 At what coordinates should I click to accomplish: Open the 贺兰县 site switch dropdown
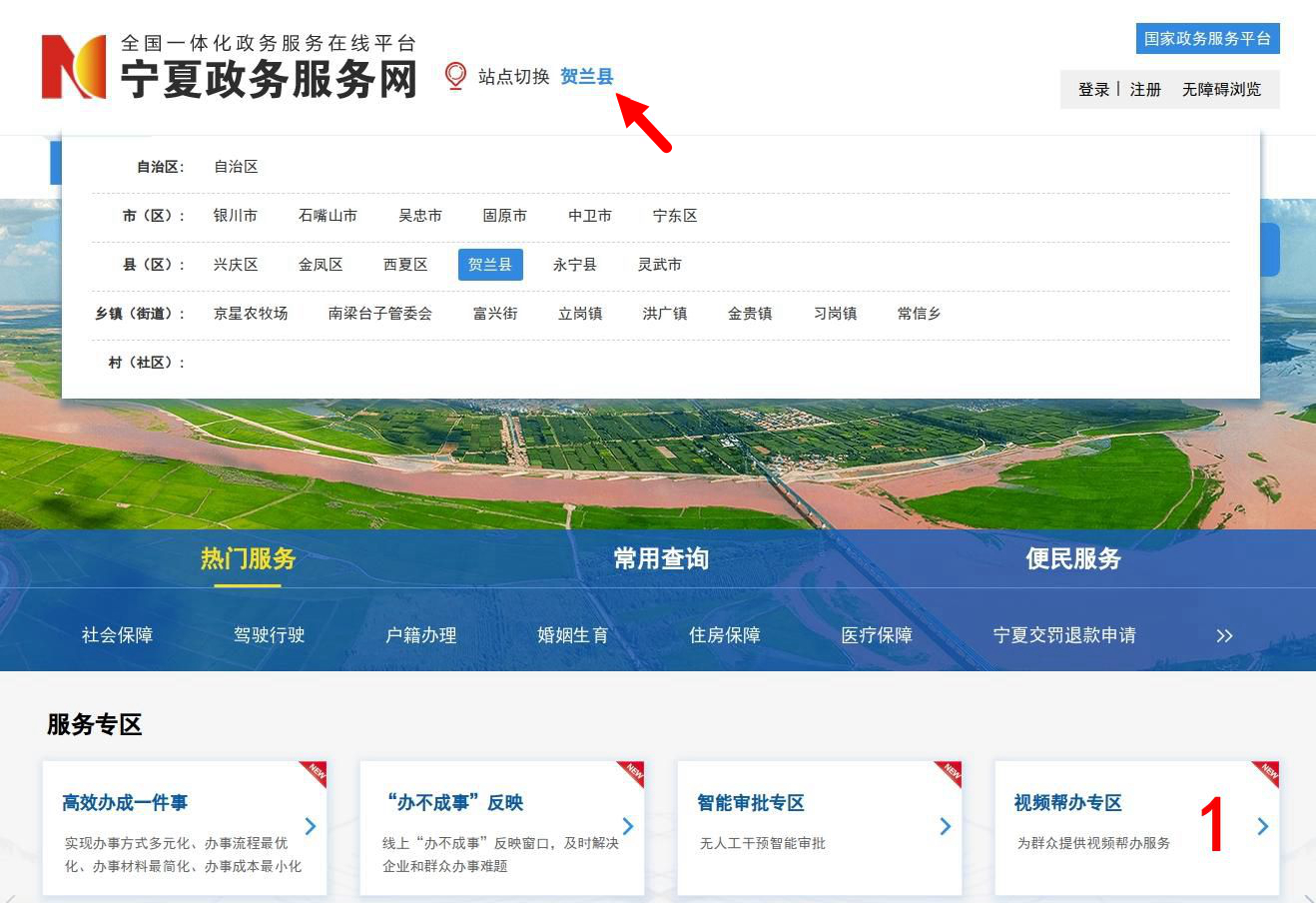coord(586,77)
